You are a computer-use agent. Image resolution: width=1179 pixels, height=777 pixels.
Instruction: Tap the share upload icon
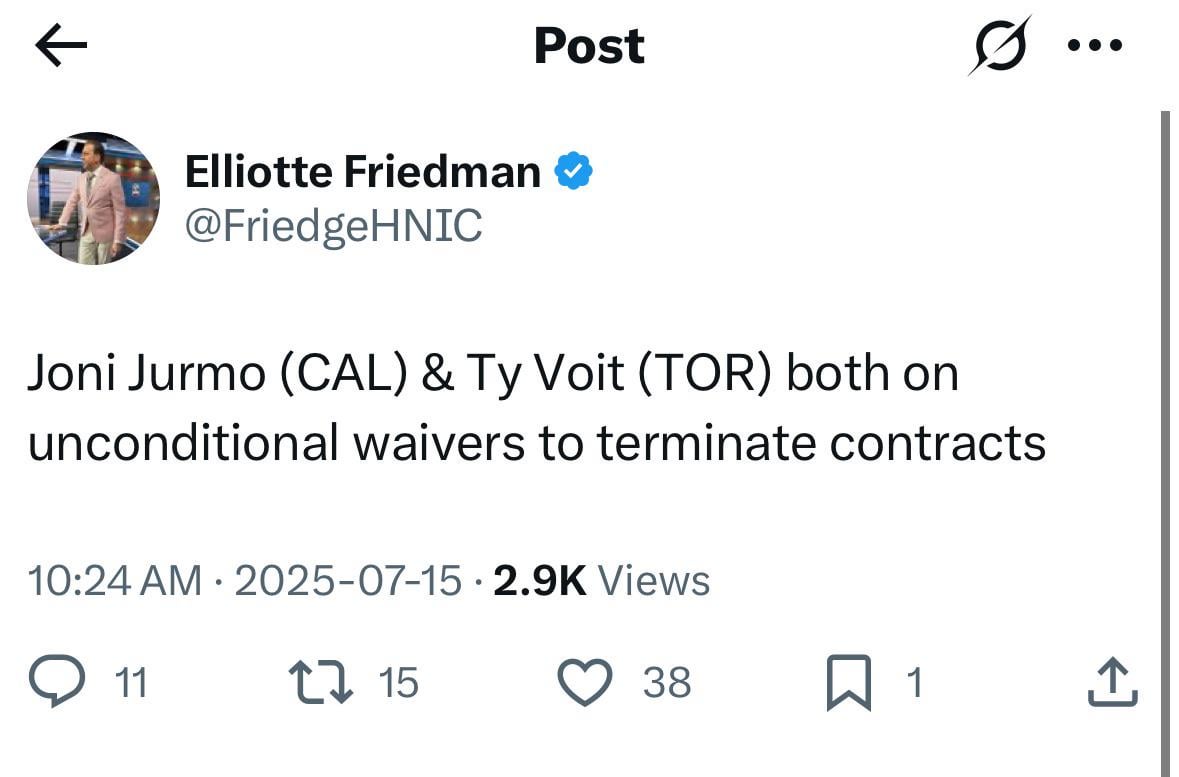tap(1113, 683)
